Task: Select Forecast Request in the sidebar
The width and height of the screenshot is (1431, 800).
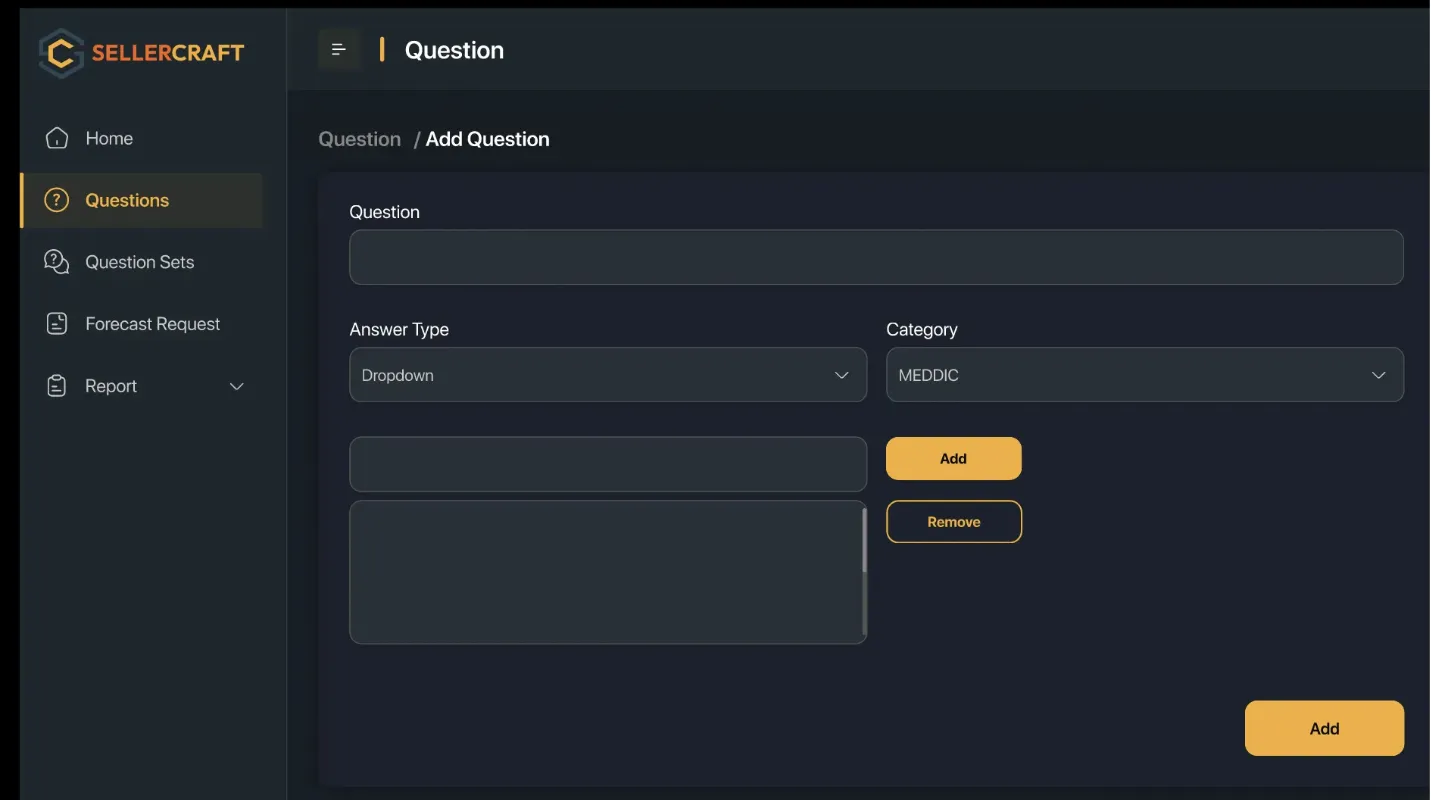Action: tap(152, 324)
